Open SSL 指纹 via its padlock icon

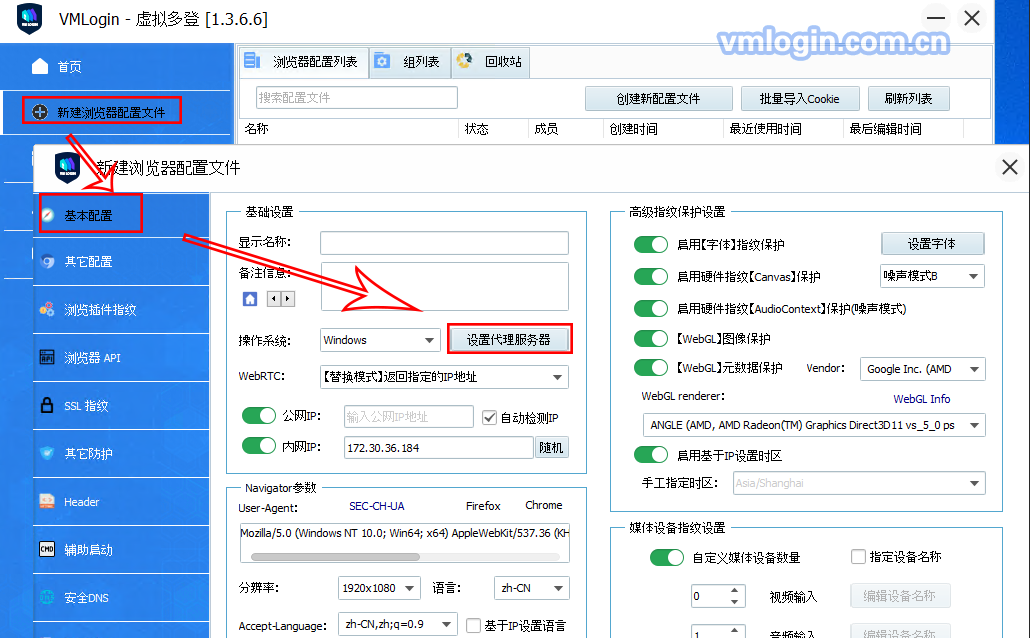pos(47,405)
